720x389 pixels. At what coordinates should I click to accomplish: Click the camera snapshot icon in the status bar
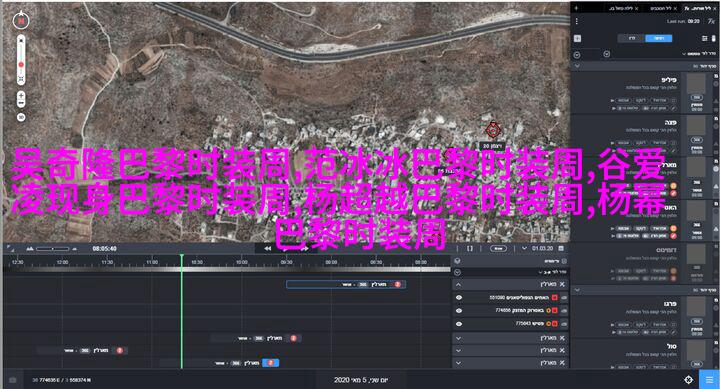(x=13, y=380)
